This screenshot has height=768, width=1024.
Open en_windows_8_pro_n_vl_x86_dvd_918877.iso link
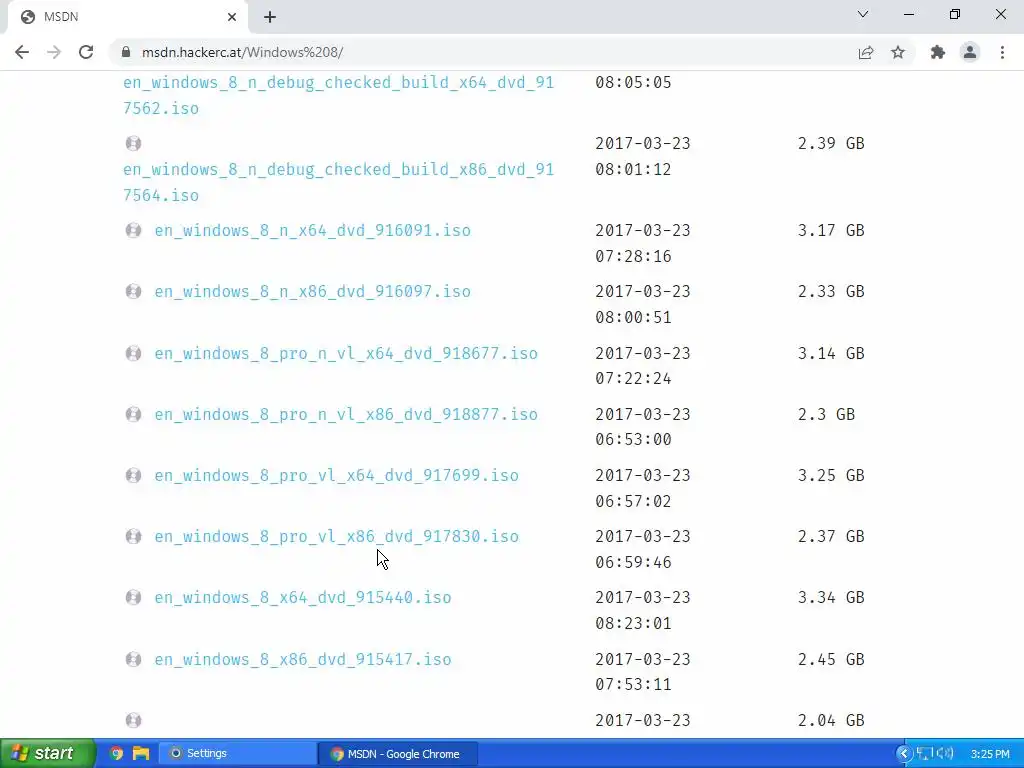coord(346,414)
